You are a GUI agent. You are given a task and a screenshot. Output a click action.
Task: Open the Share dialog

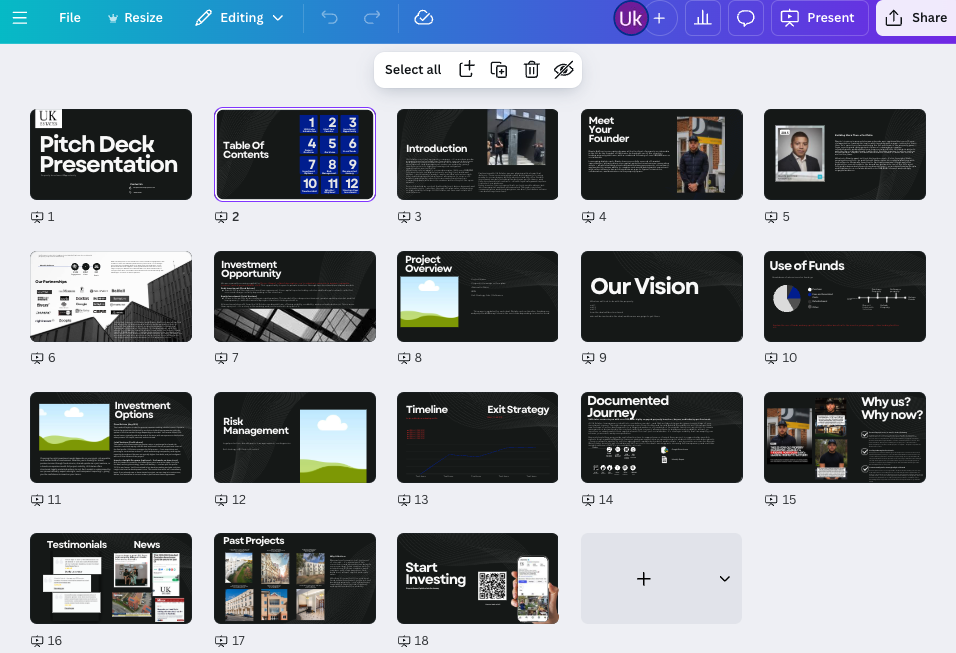point(916,18)
